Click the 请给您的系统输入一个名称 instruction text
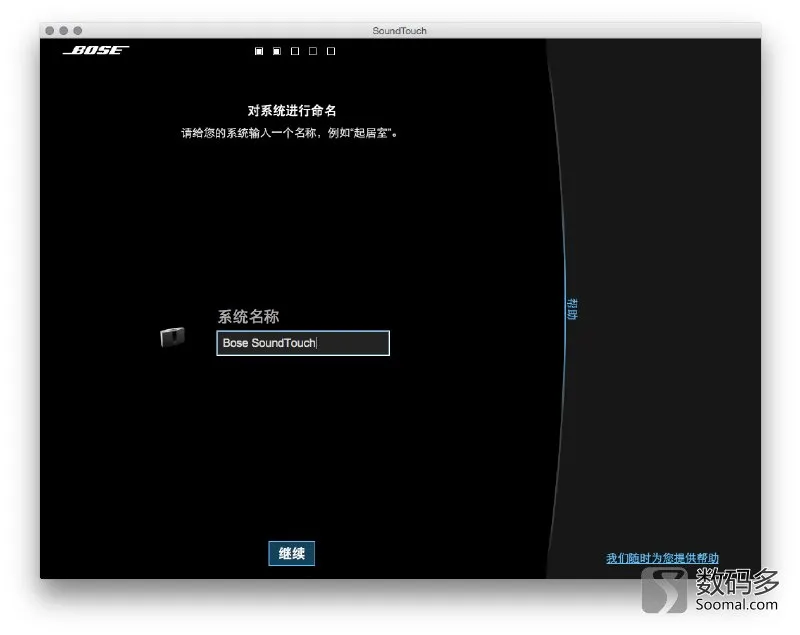 tap(289, 133)
